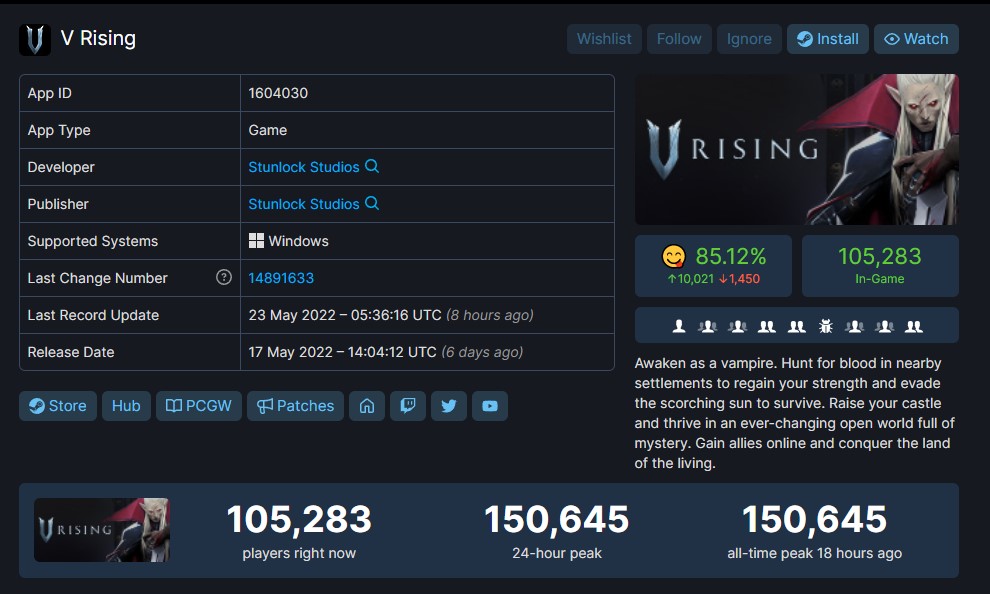Click search magnifier in the Publisher row
The width and height of the screenshot is (990, 594).
[372, 203]
